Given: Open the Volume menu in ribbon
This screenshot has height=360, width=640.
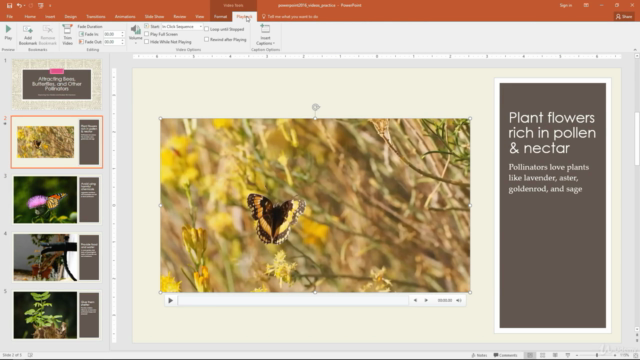Looking at the screenshot, I should 136,34.
